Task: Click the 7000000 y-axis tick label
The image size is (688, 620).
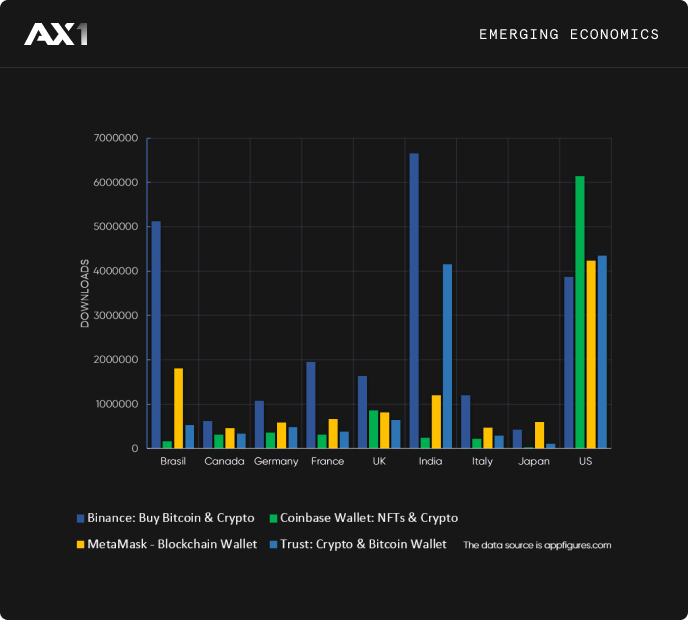Action: tap(114, 139)
